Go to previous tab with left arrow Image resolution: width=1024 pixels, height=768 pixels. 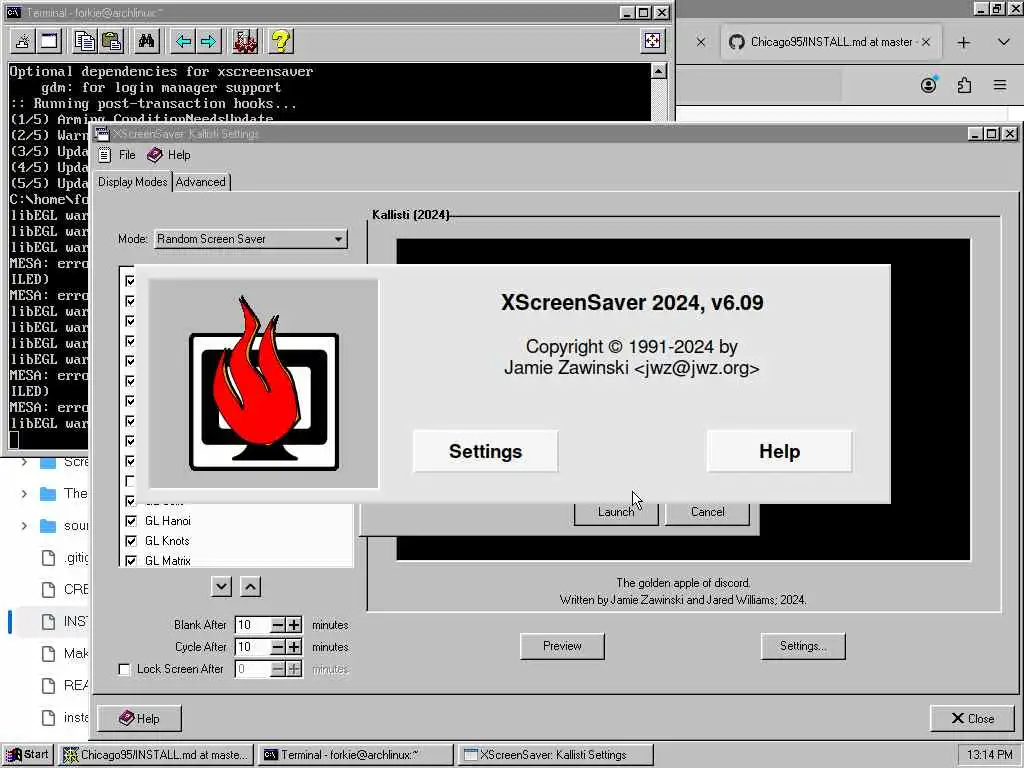[x=183, y=41]
